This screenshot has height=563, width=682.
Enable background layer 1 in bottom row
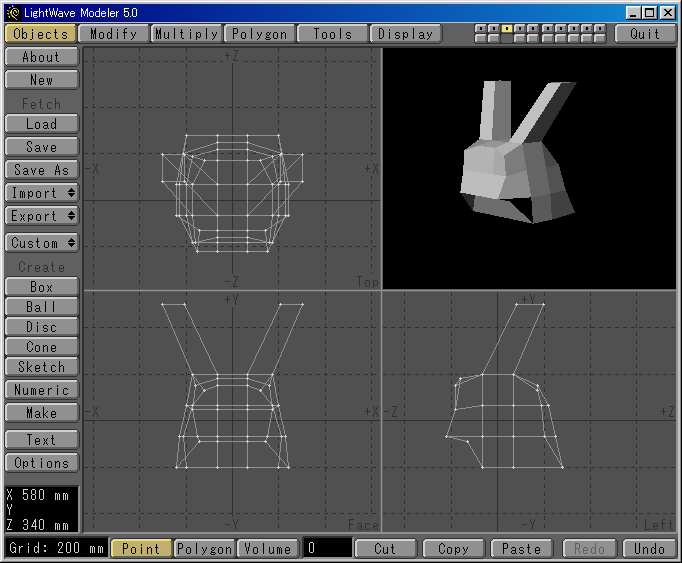(x=481, y=38)
